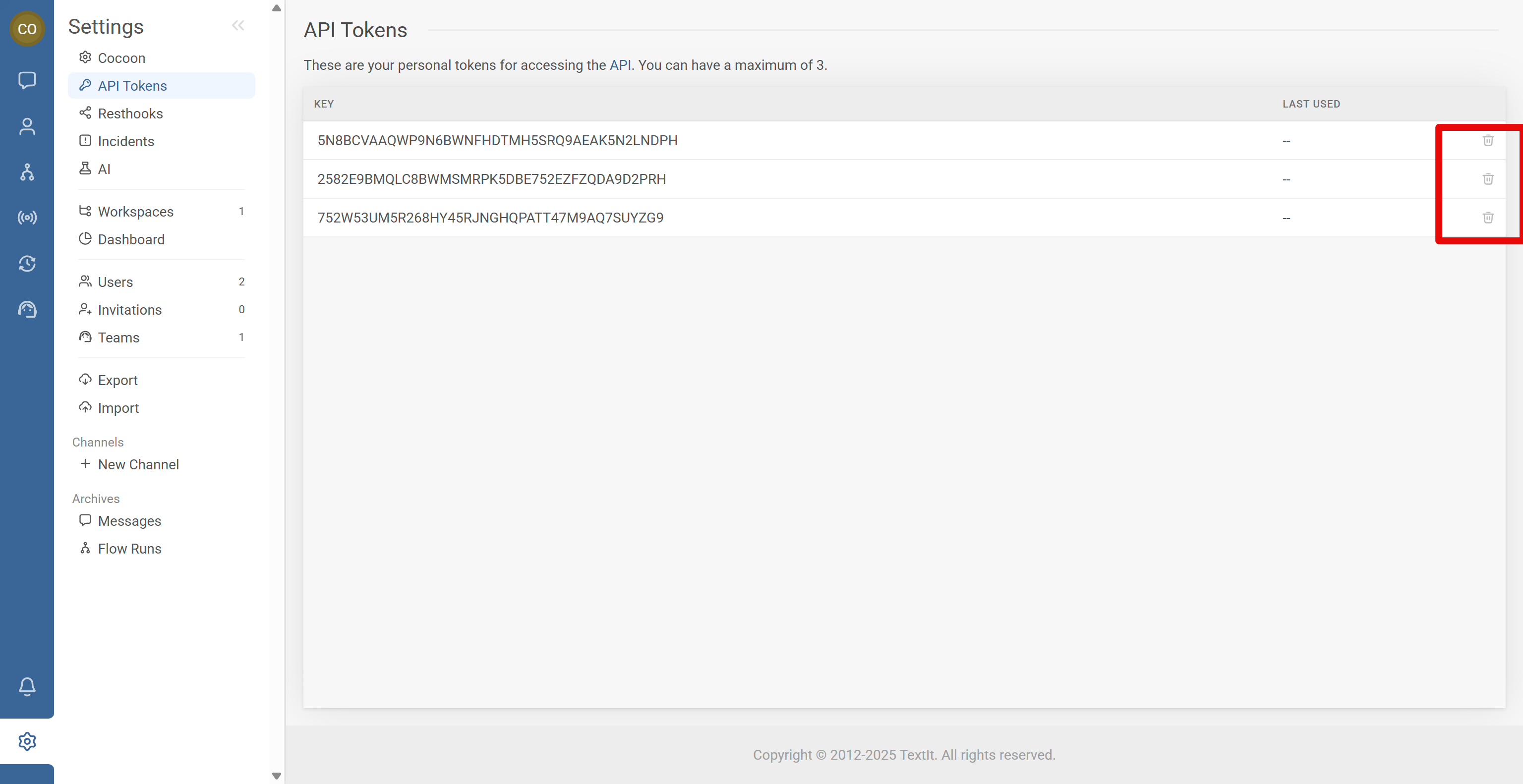Delete the token starting with 5N8BCV
This screenshot has height=784, width=1523.
[1487, 140]
